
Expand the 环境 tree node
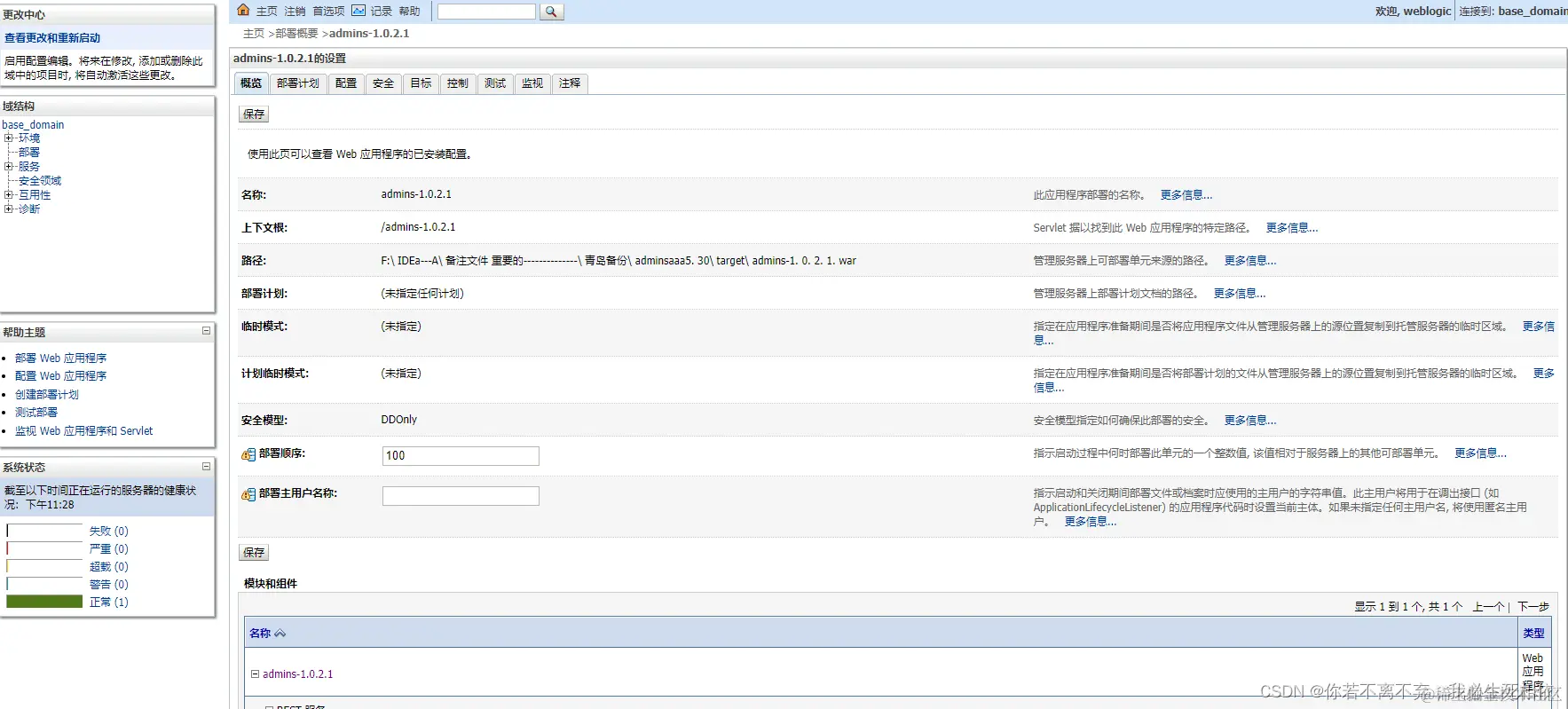tap(8, 138)
